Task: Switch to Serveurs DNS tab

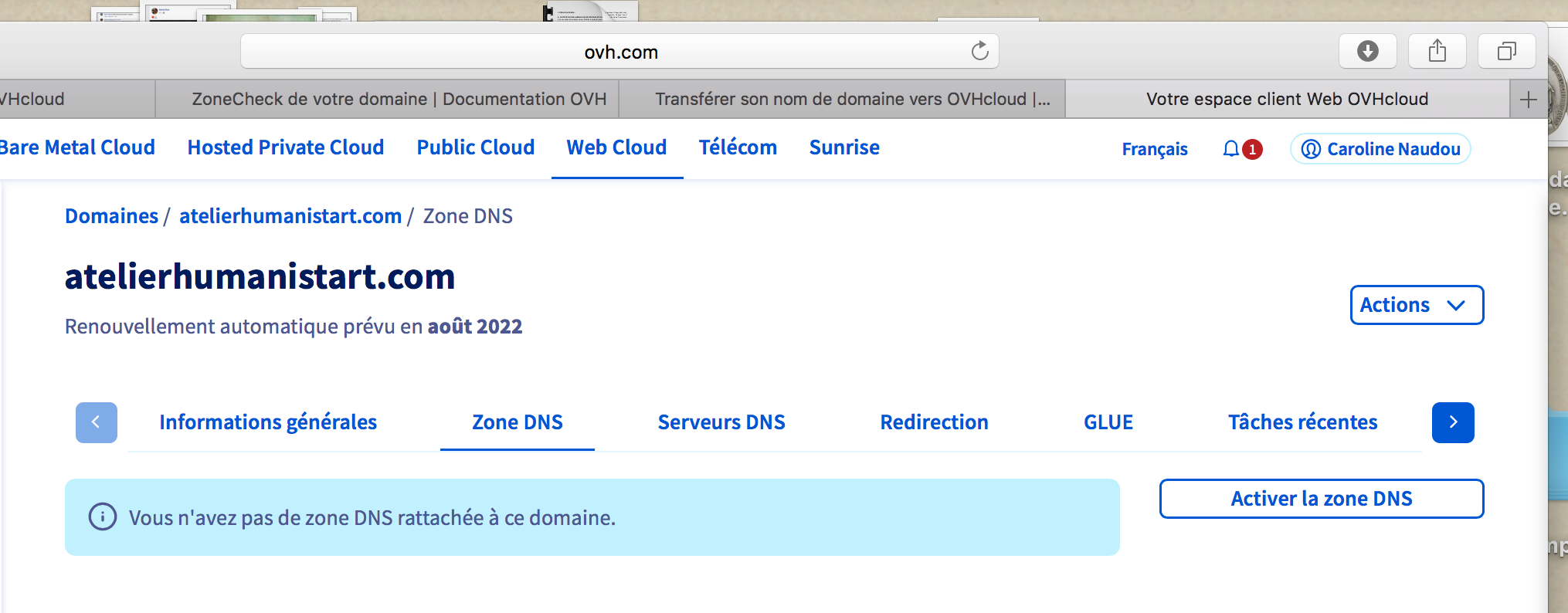Action: coord(721,422)
